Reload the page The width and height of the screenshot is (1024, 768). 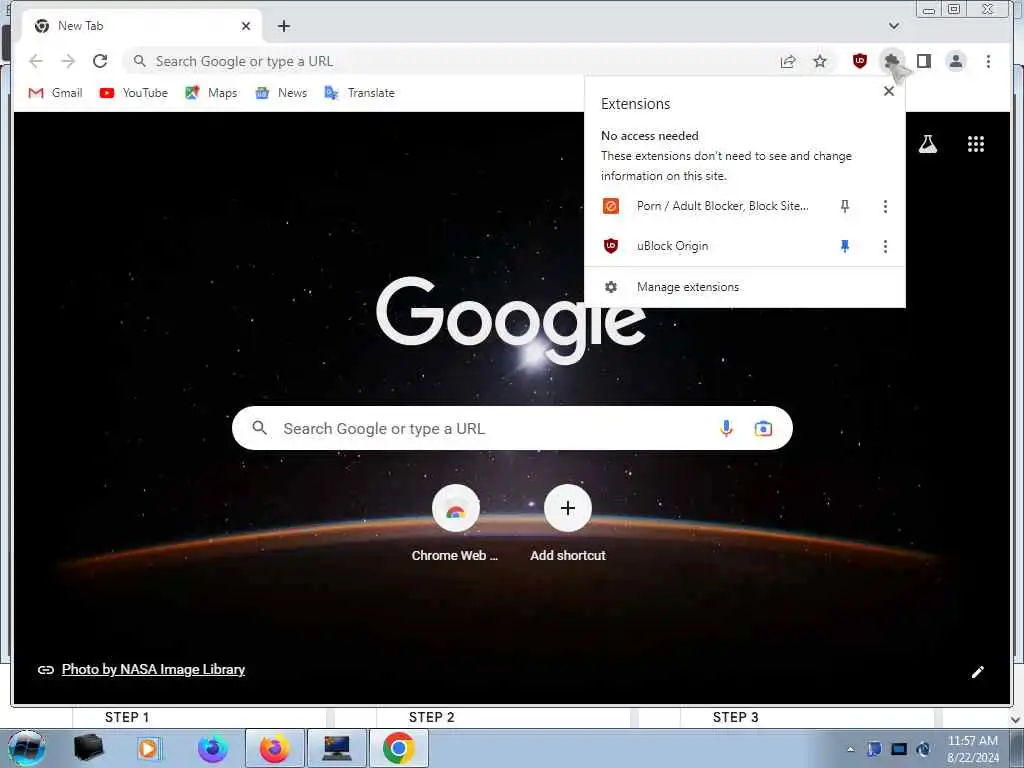tap(100, 61)
